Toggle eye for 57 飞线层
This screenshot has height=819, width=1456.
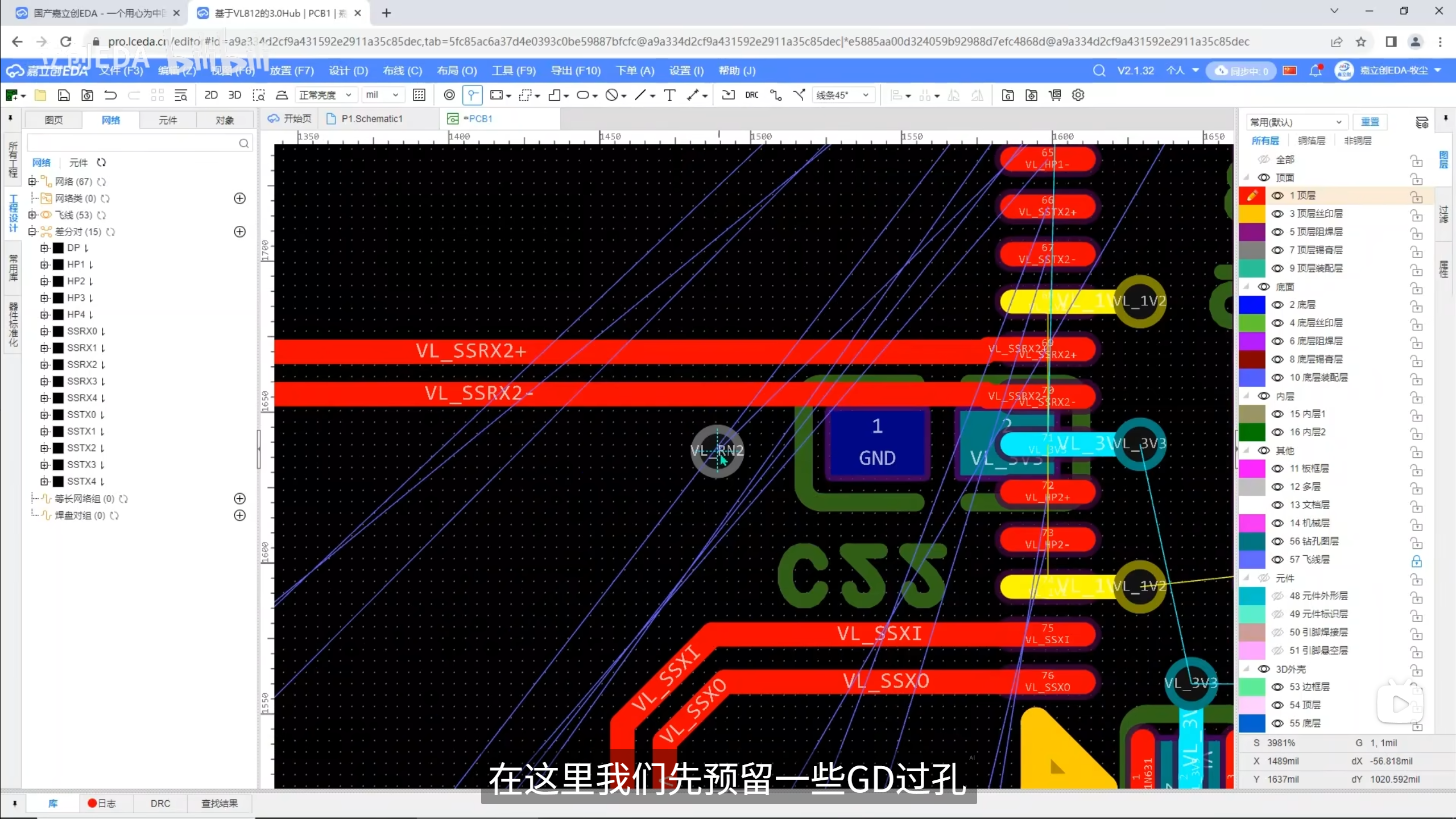coord(1277,560)
